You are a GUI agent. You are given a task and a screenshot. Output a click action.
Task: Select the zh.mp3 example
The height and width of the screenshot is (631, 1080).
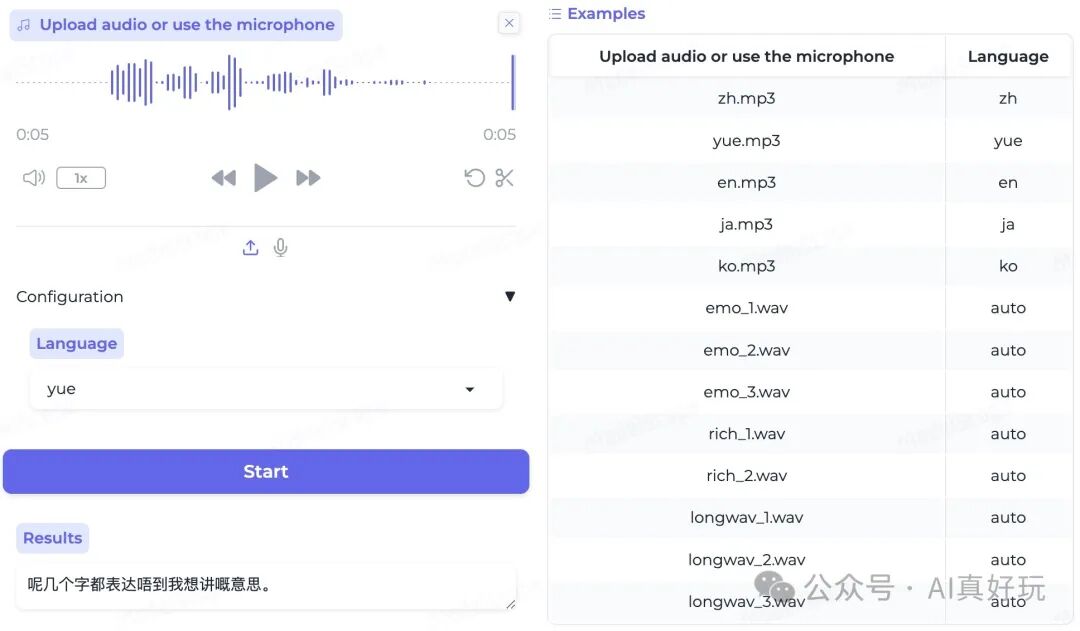click(746, 99)
